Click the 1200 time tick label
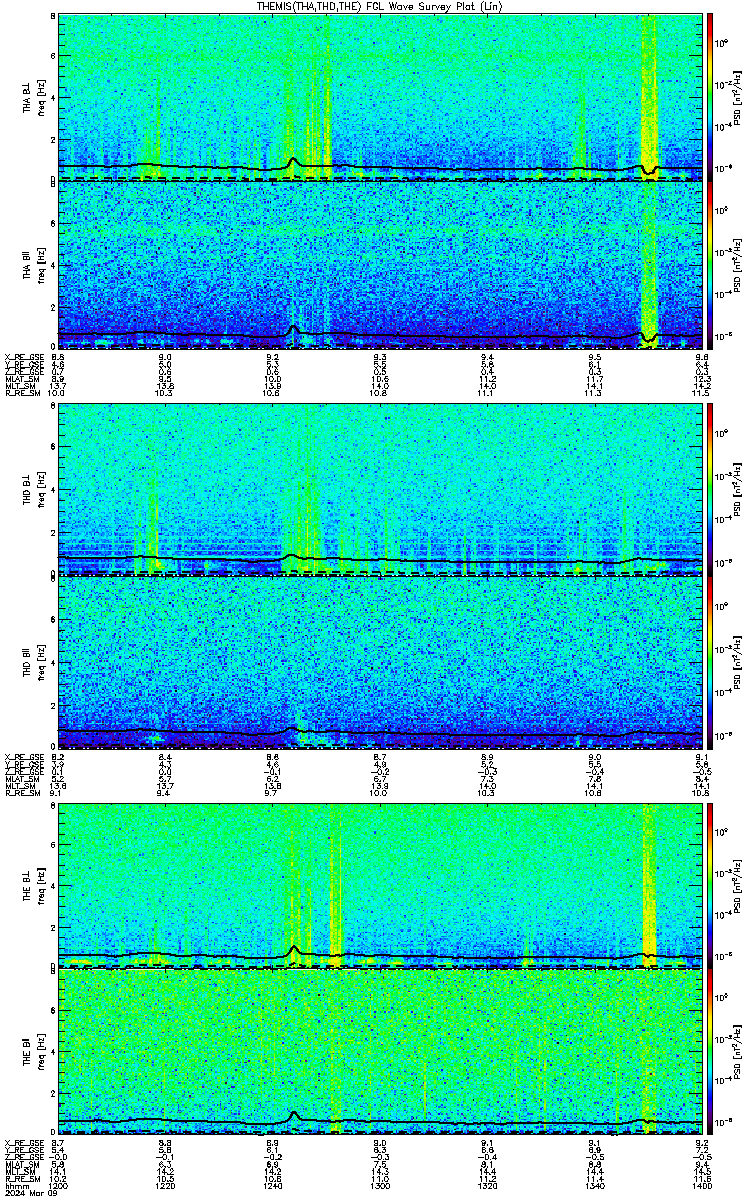Viewport: 750px width, 1200px height. 58,1184
